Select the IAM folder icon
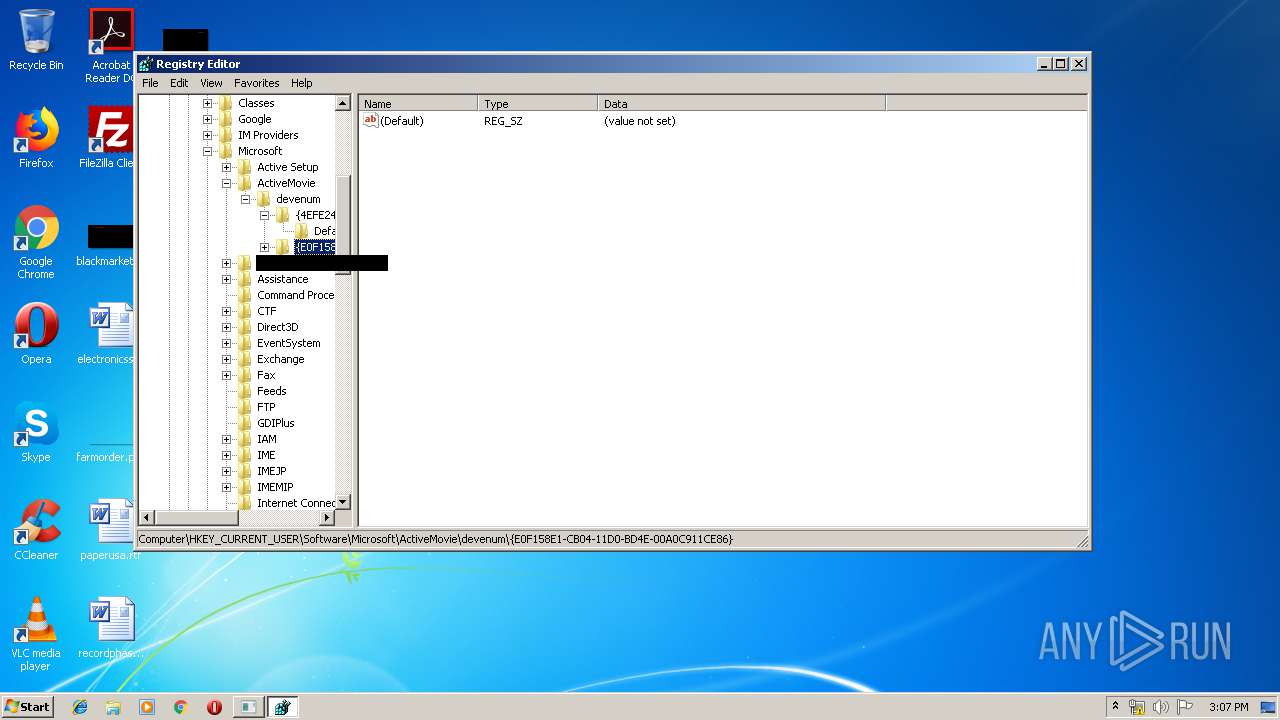This screenshot has height=720, width=1280. coord(244,439)
